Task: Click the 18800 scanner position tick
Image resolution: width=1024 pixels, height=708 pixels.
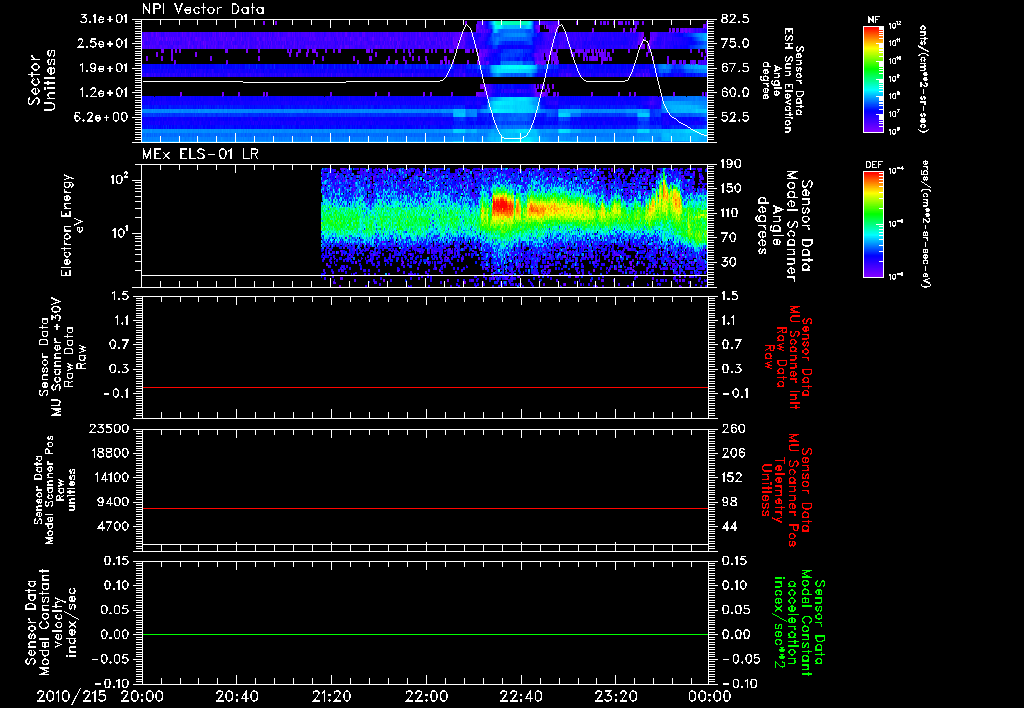Action: tap(110, 453)
